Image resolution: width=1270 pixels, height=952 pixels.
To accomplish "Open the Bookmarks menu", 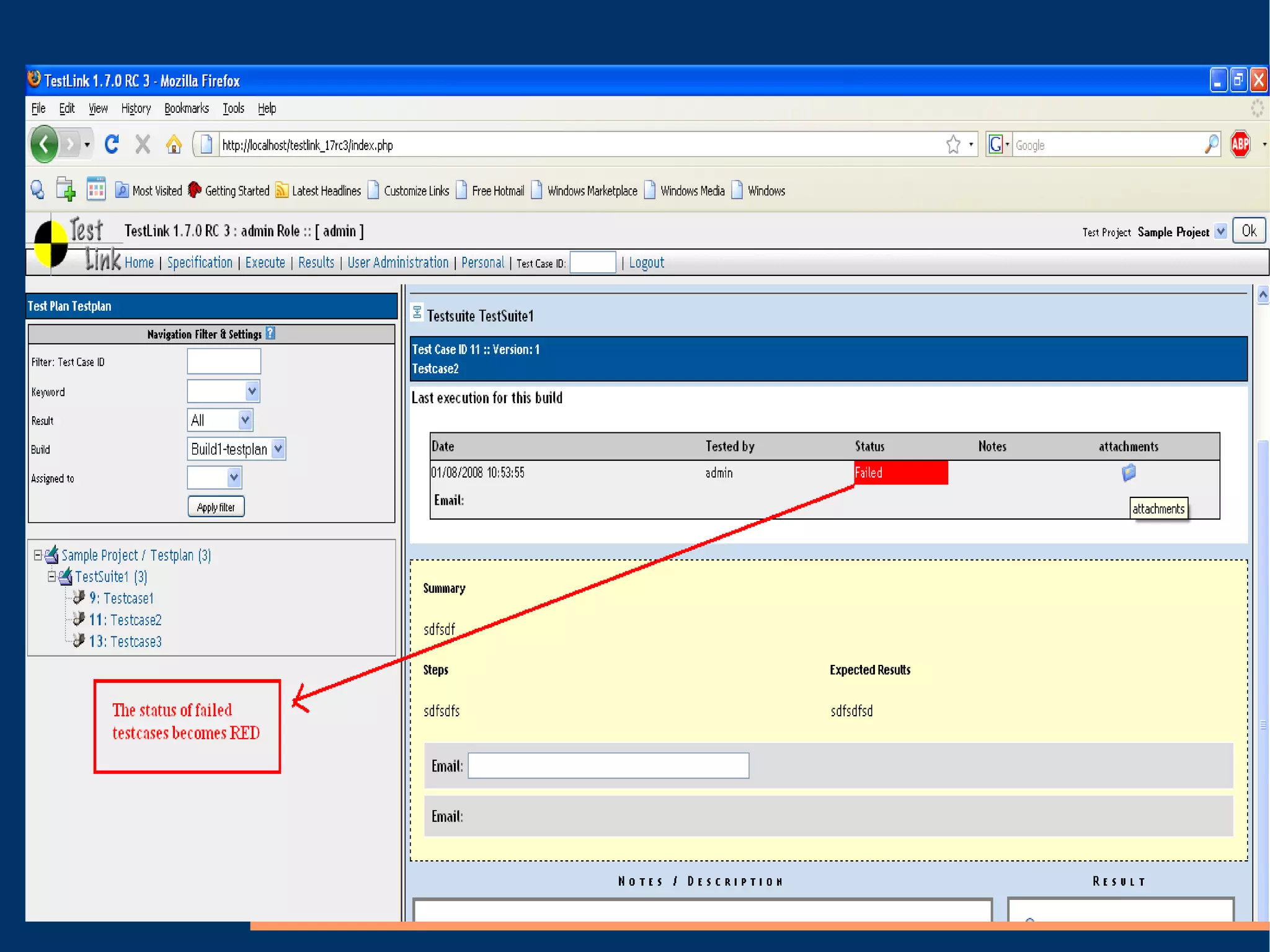I will (187, 108).
